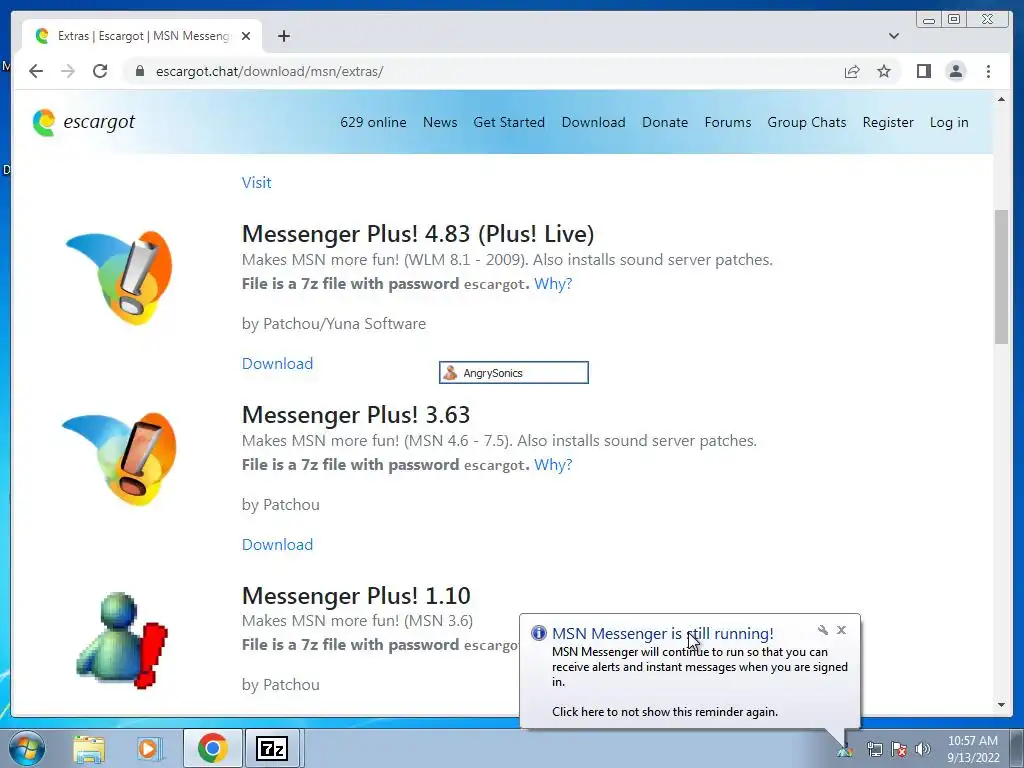
Task: Follow the Visit link
Action: 256,182
